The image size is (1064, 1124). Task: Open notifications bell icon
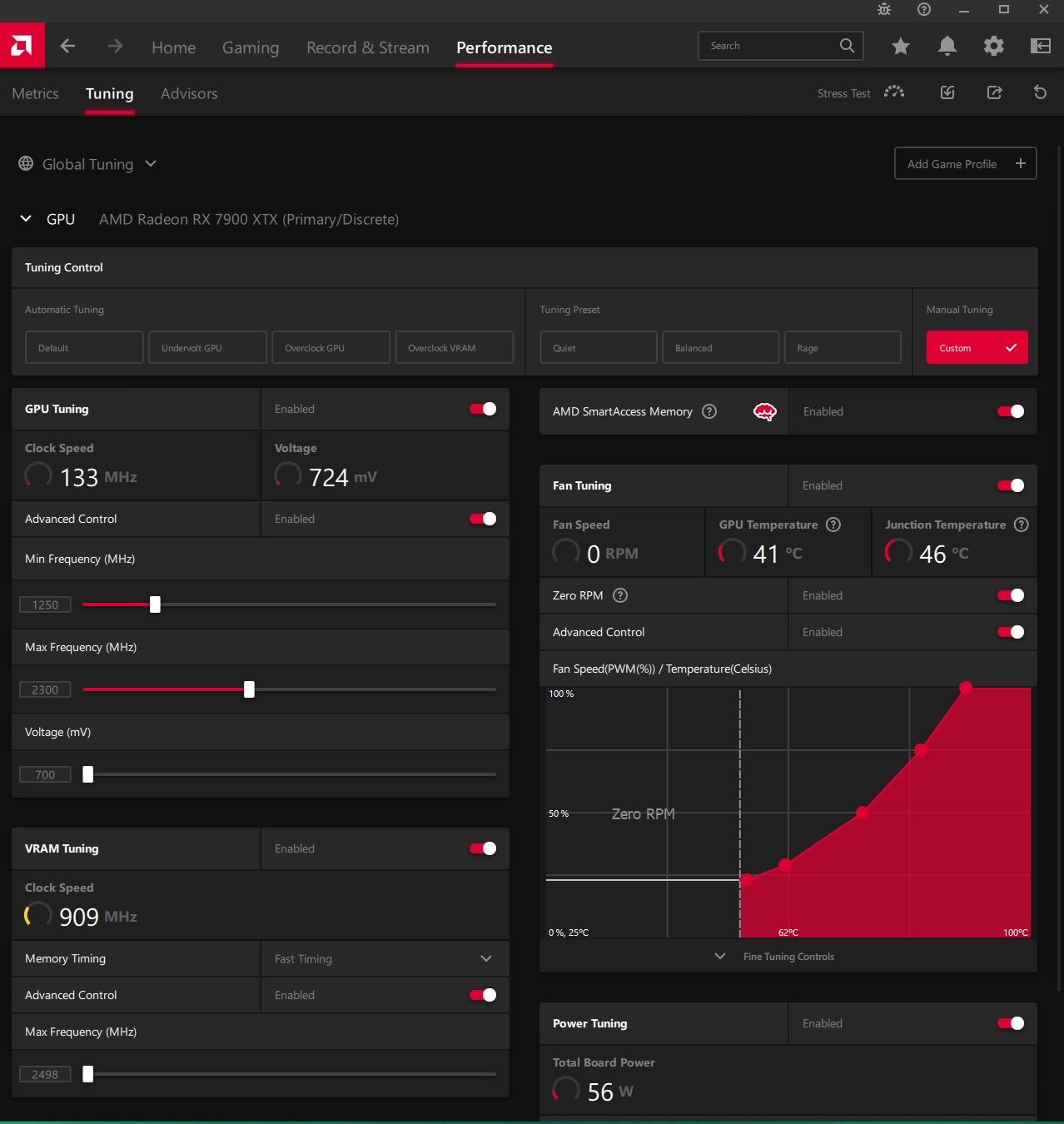pos(947,47)
